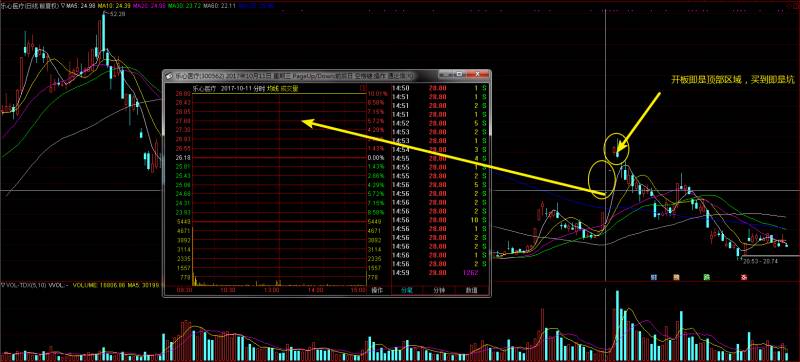800x362 pixels.
Task: Click the green 跌 event marker
Action: [x=707, y=277]
